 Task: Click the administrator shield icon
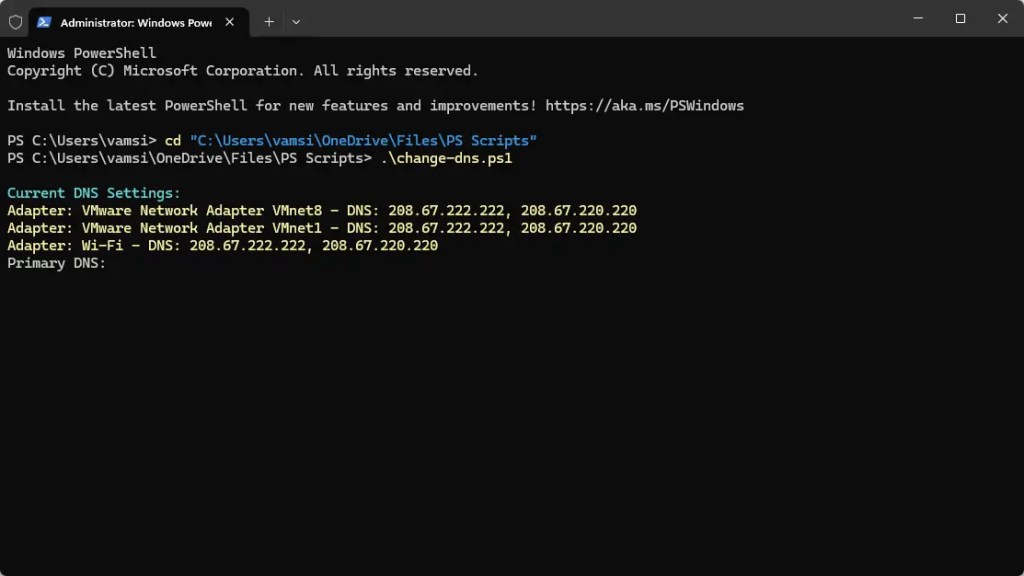click(x=15, y=22)
